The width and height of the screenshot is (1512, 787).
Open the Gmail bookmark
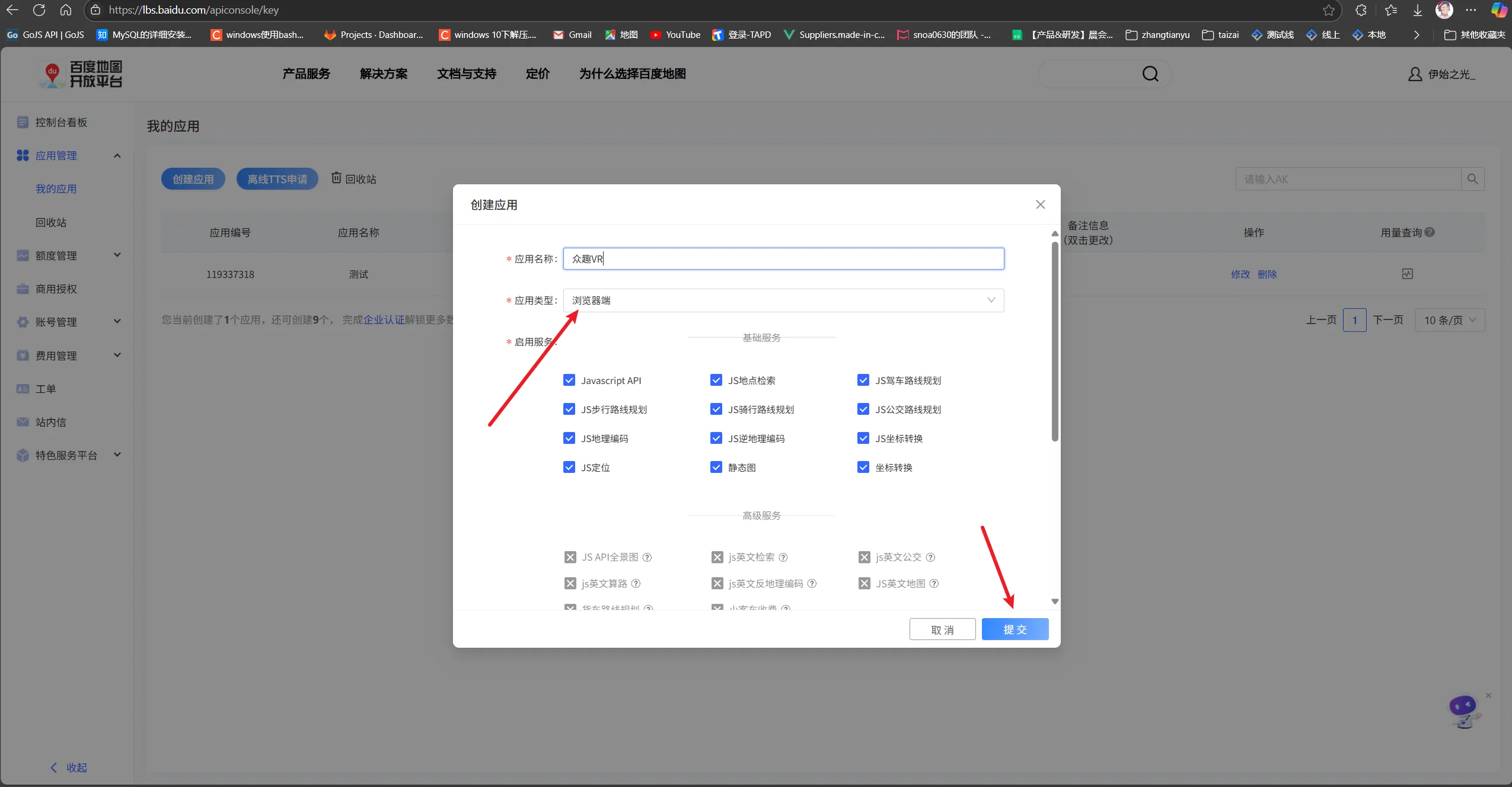pos(572,35)
